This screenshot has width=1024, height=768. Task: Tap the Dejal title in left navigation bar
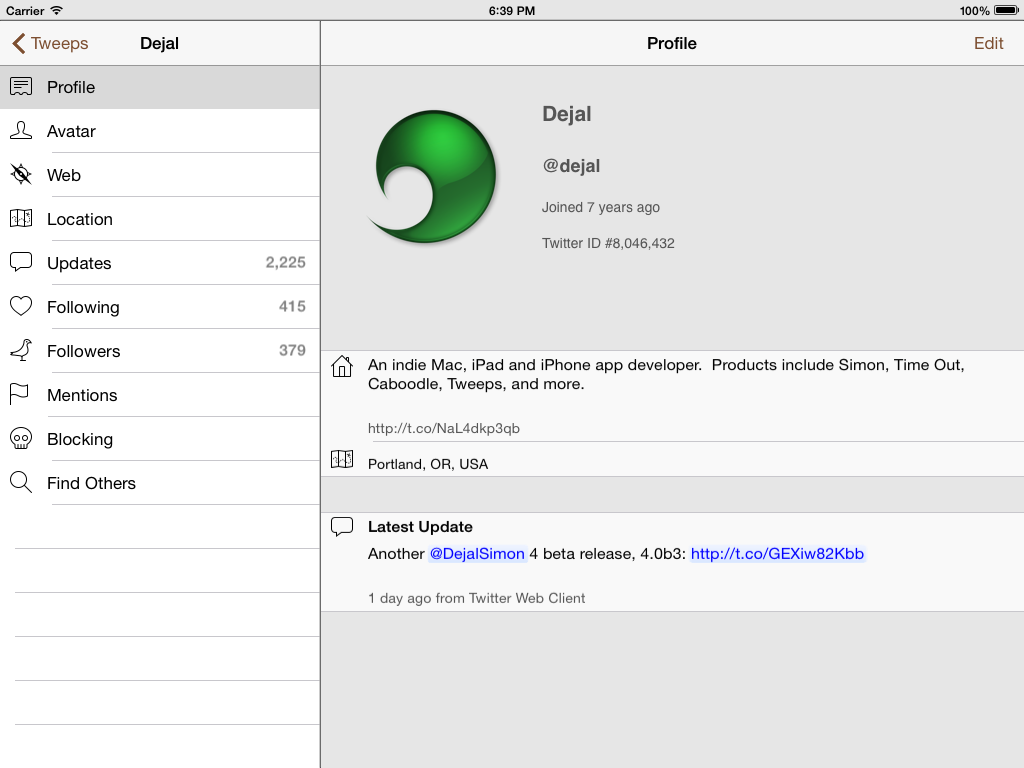[x=159, y=43]
